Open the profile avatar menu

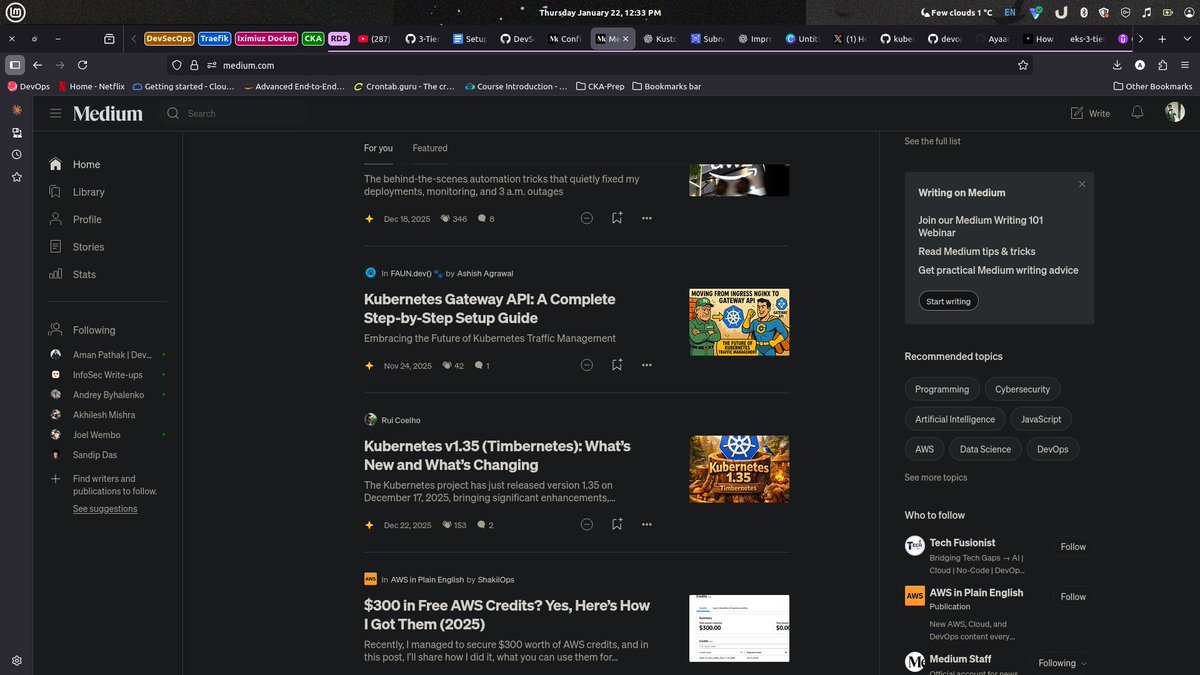pyautogui.click(x=1175, y=113)
